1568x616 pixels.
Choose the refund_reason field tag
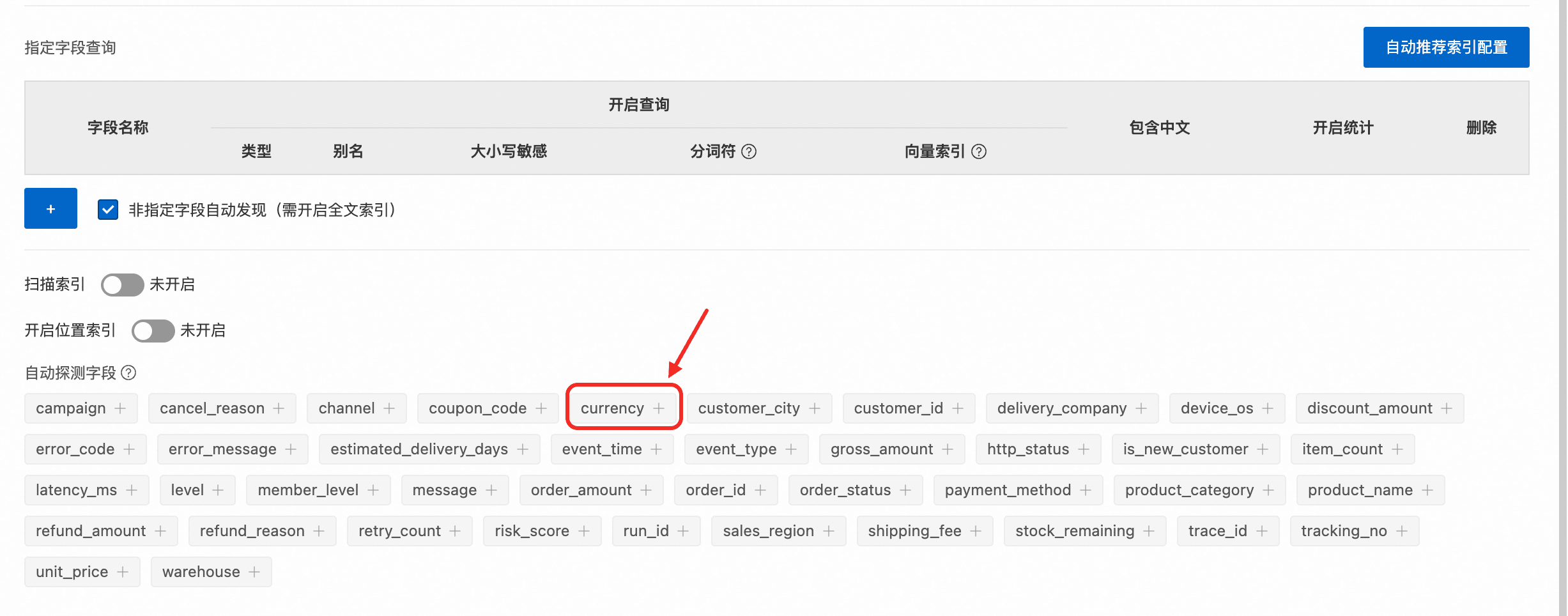(262, 531)
